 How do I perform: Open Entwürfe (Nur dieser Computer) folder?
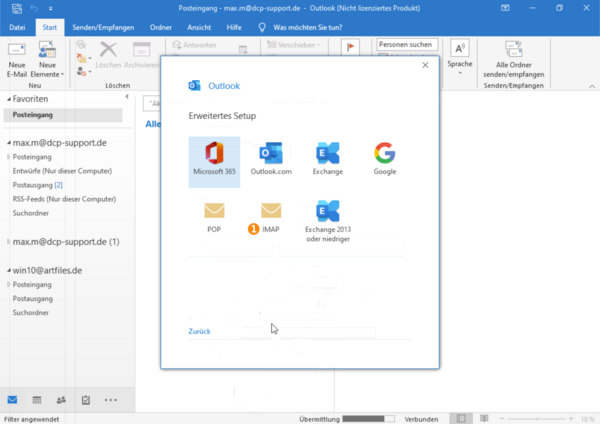pos(62,171)
